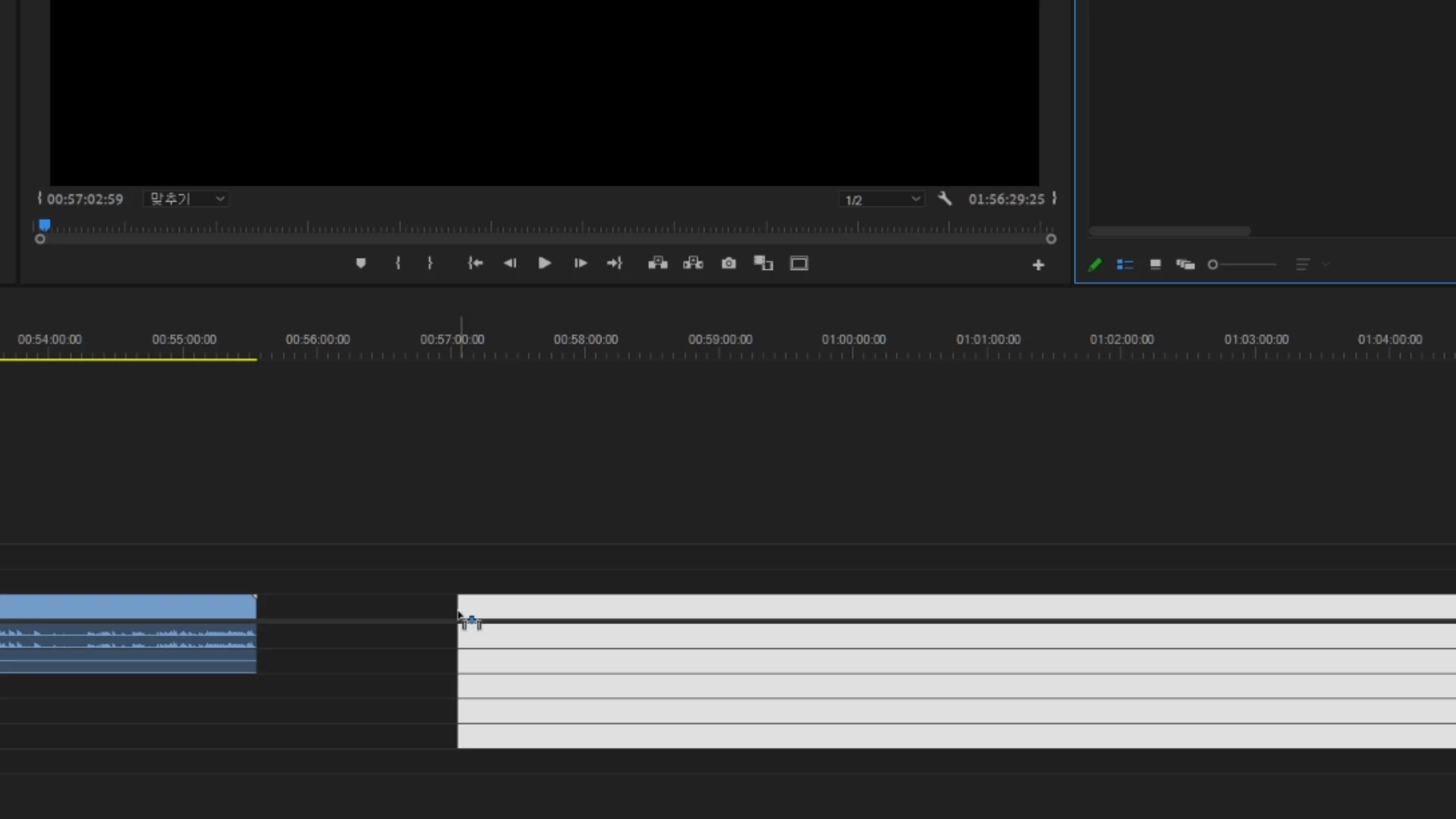Image resolution: width=1456 pixels, height=819 pixels.
Task: Export frame with the camera icon
Action: tap(729, 263)
